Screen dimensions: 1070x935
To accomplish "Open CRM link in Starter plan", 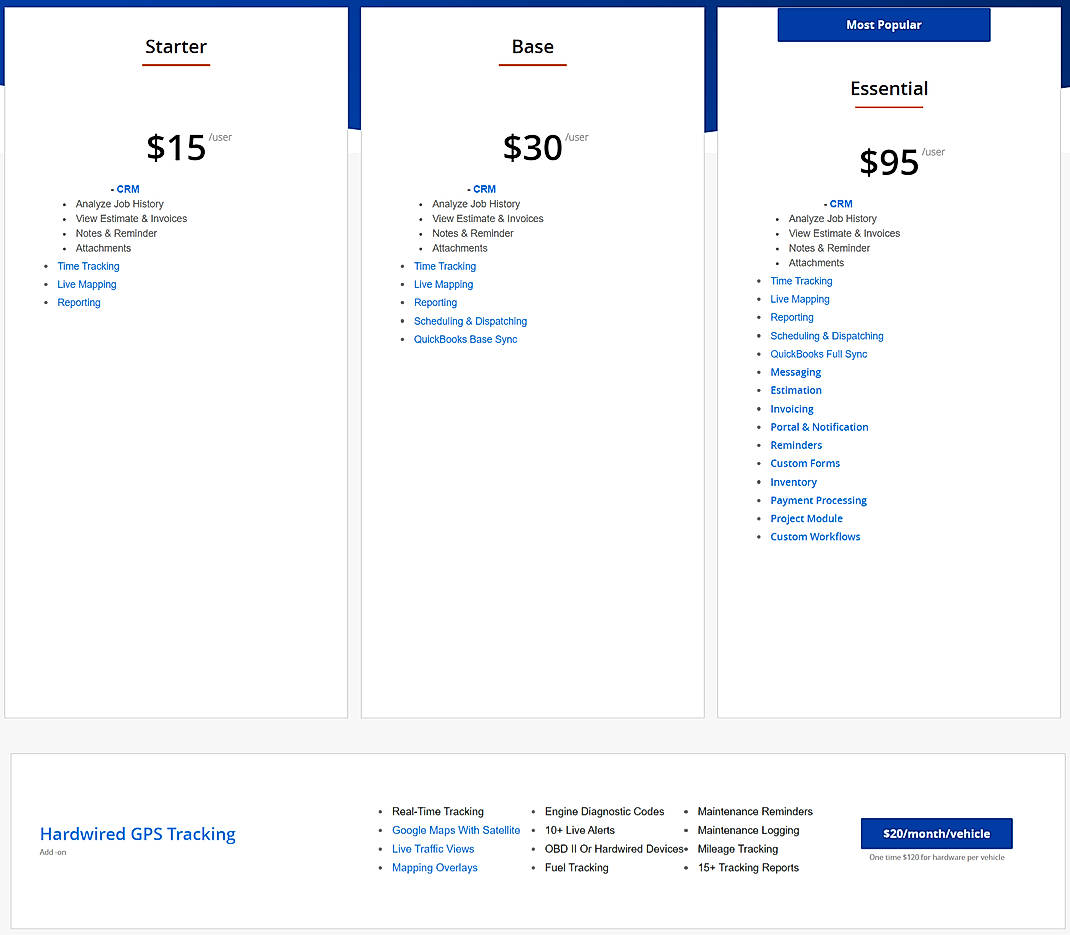I will click(128, 189).
